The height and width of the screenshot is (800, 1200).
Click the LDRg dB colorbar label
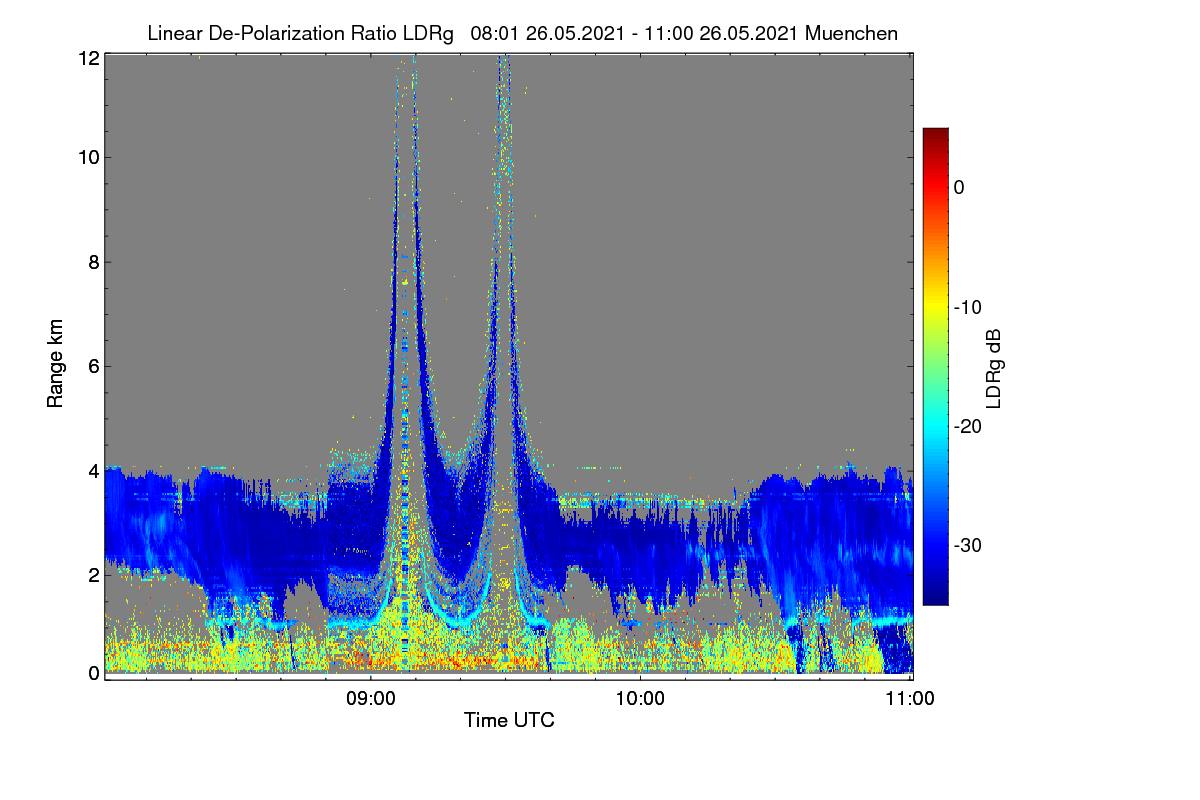[994, 368]
